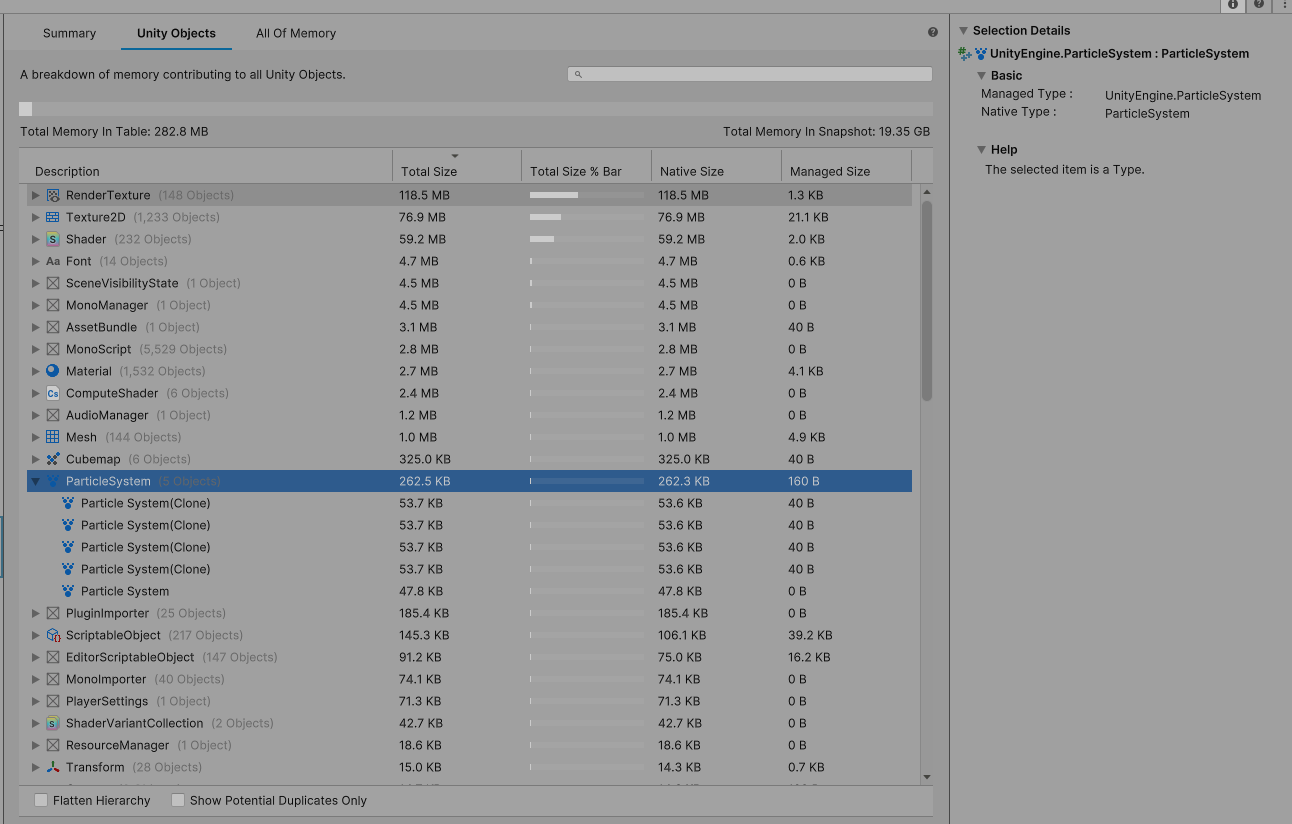Click the search magnifier icon
This screenshot has width=1292, height=824.
579,74
